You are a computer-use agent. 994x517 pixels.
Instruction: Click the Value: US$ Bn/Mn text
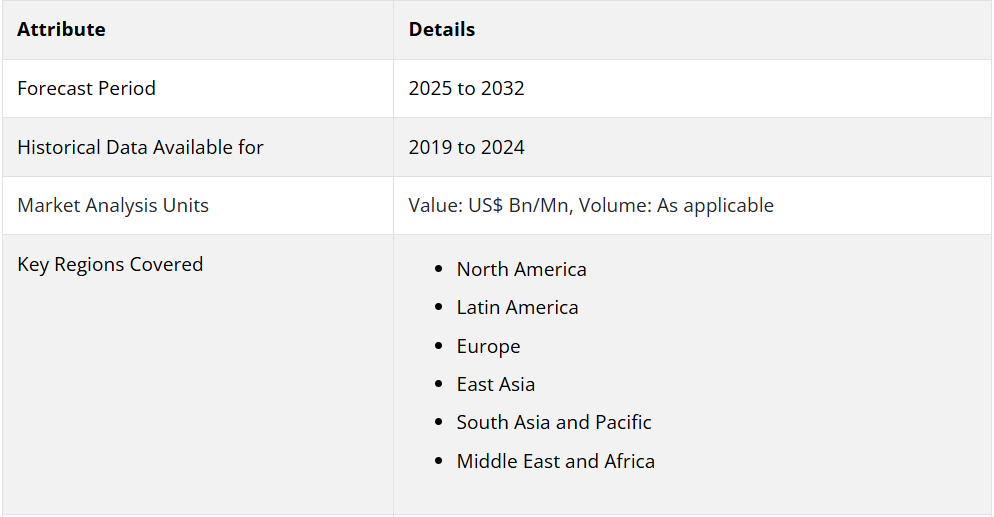point(490,205)
